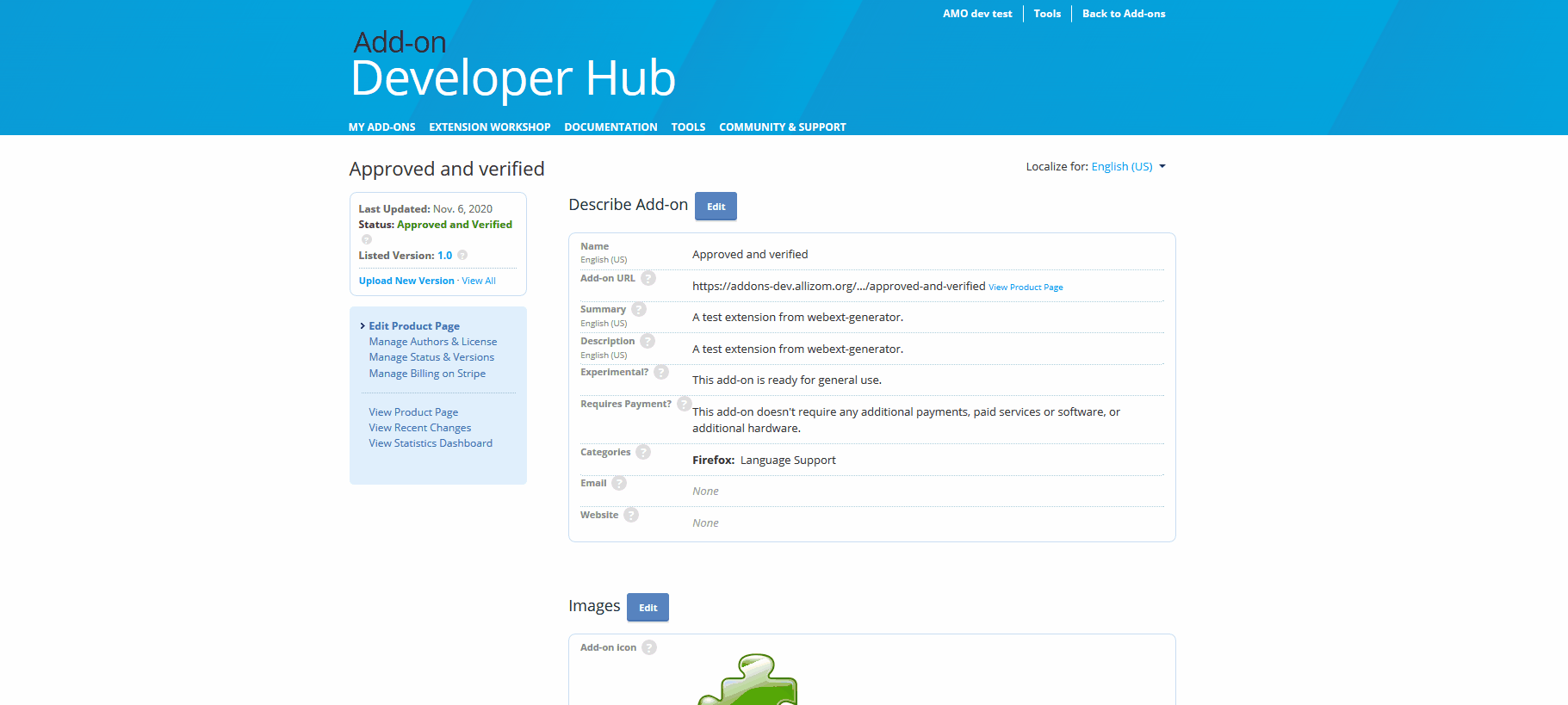Click the Developer Hub header title
This screenshot has height=705, width=1568.
(513, 78)
